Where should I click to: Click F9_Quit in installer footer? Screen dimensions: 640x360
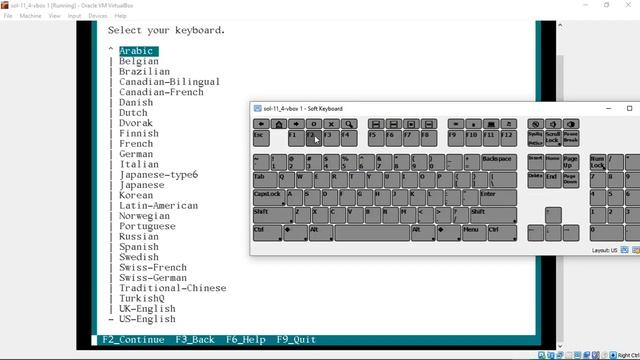[x=296, y=340]
